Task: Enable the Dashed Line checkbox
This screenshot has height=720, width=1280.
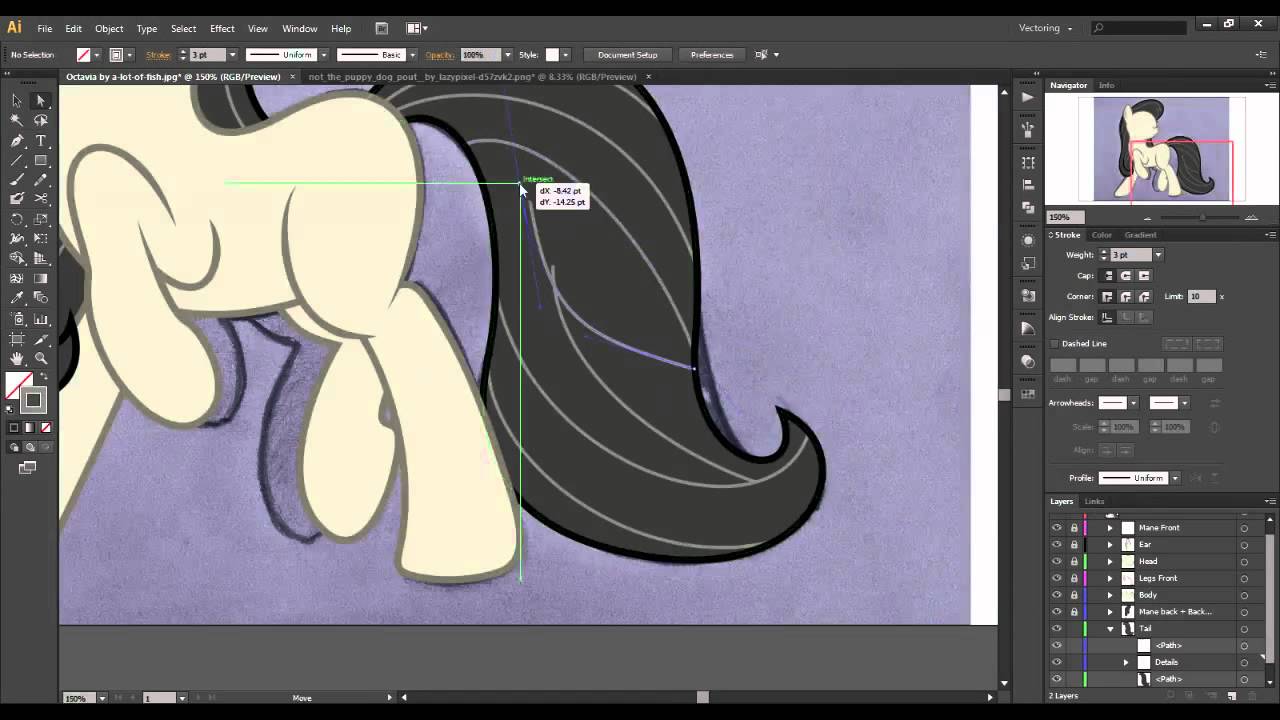Action: click(x=1054, y=343)
